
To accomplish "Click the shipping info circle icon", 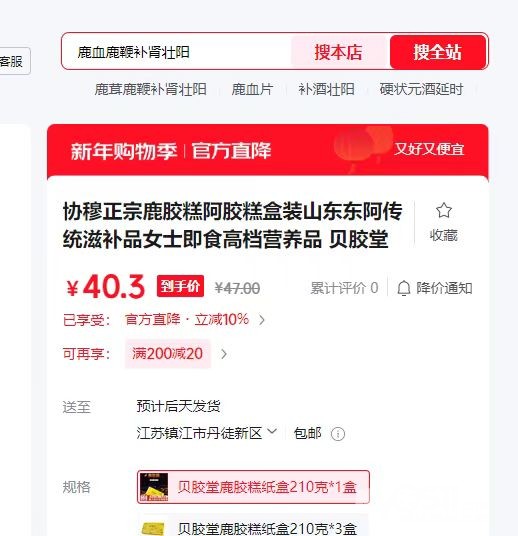I will (338, 434).
